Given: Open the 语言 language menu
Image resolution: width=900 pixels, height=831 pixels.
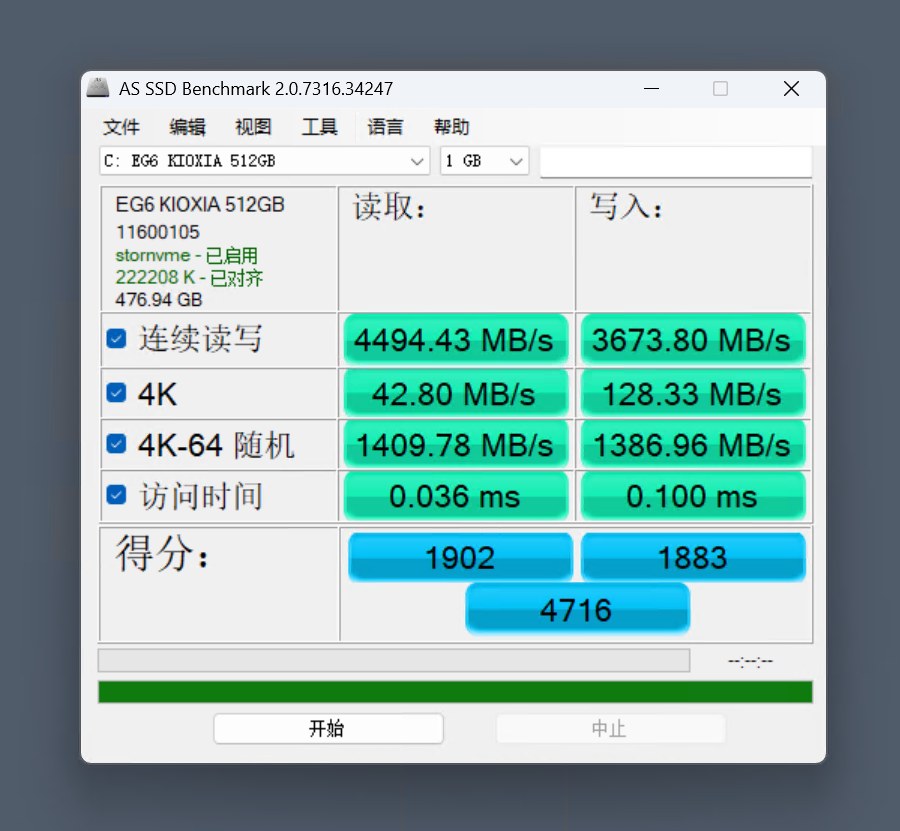Looking at the screenshot, I should coord(385,127).
